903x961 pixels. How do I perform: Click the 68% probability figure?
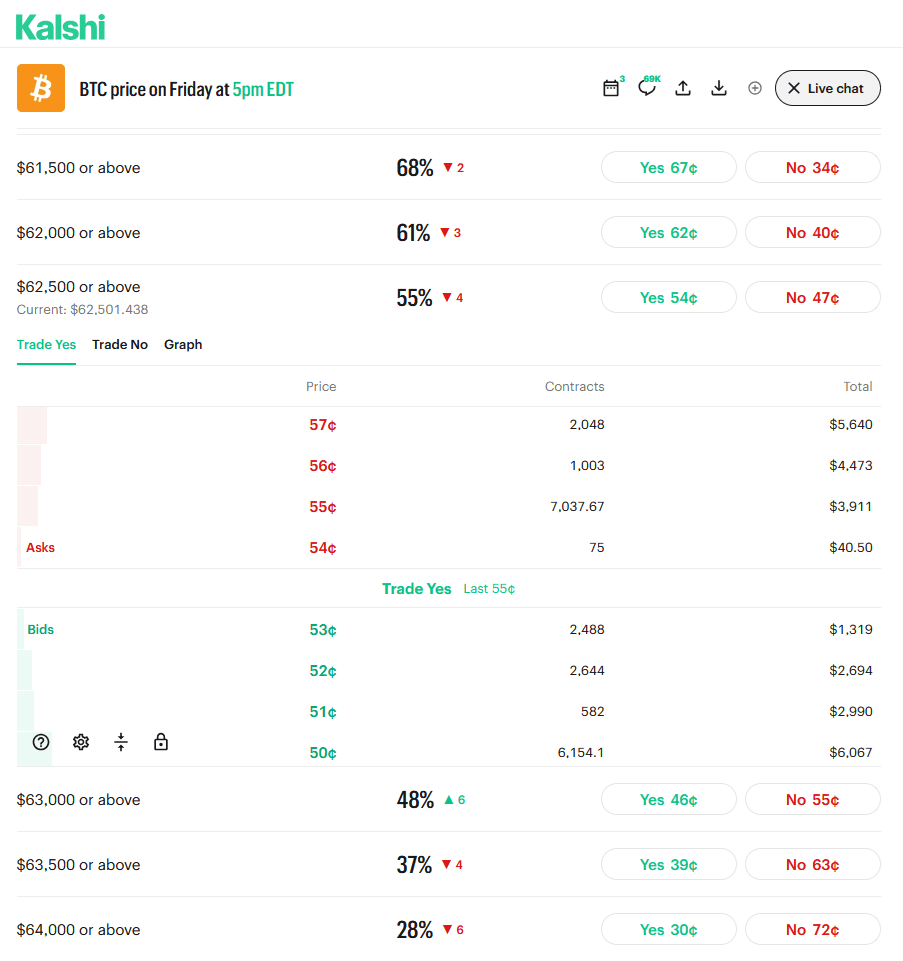[x=415, y=167]
